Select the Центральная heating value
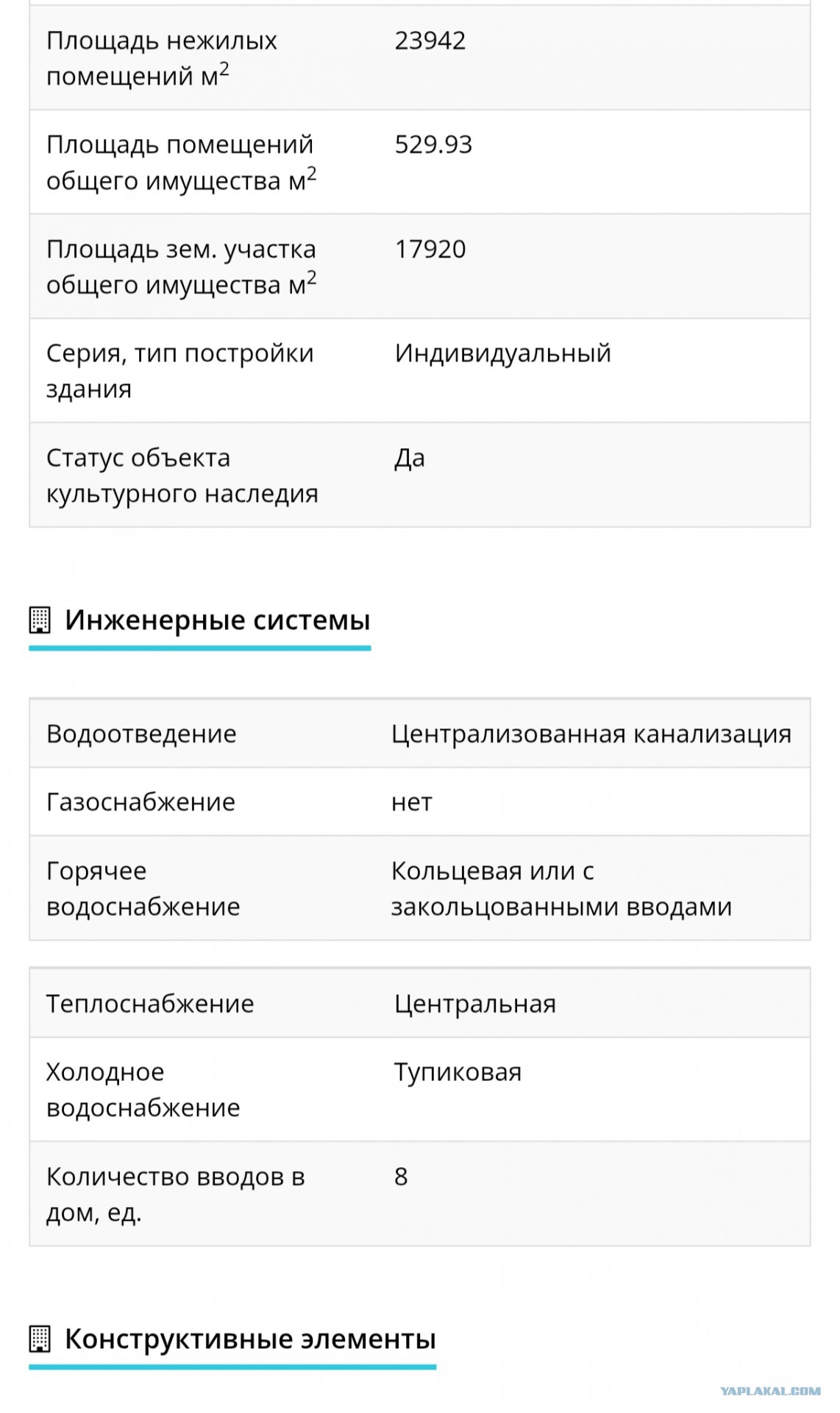The width and height of the screenshot is (840, 1413). pyautogui.click(x=475, y=1004)
